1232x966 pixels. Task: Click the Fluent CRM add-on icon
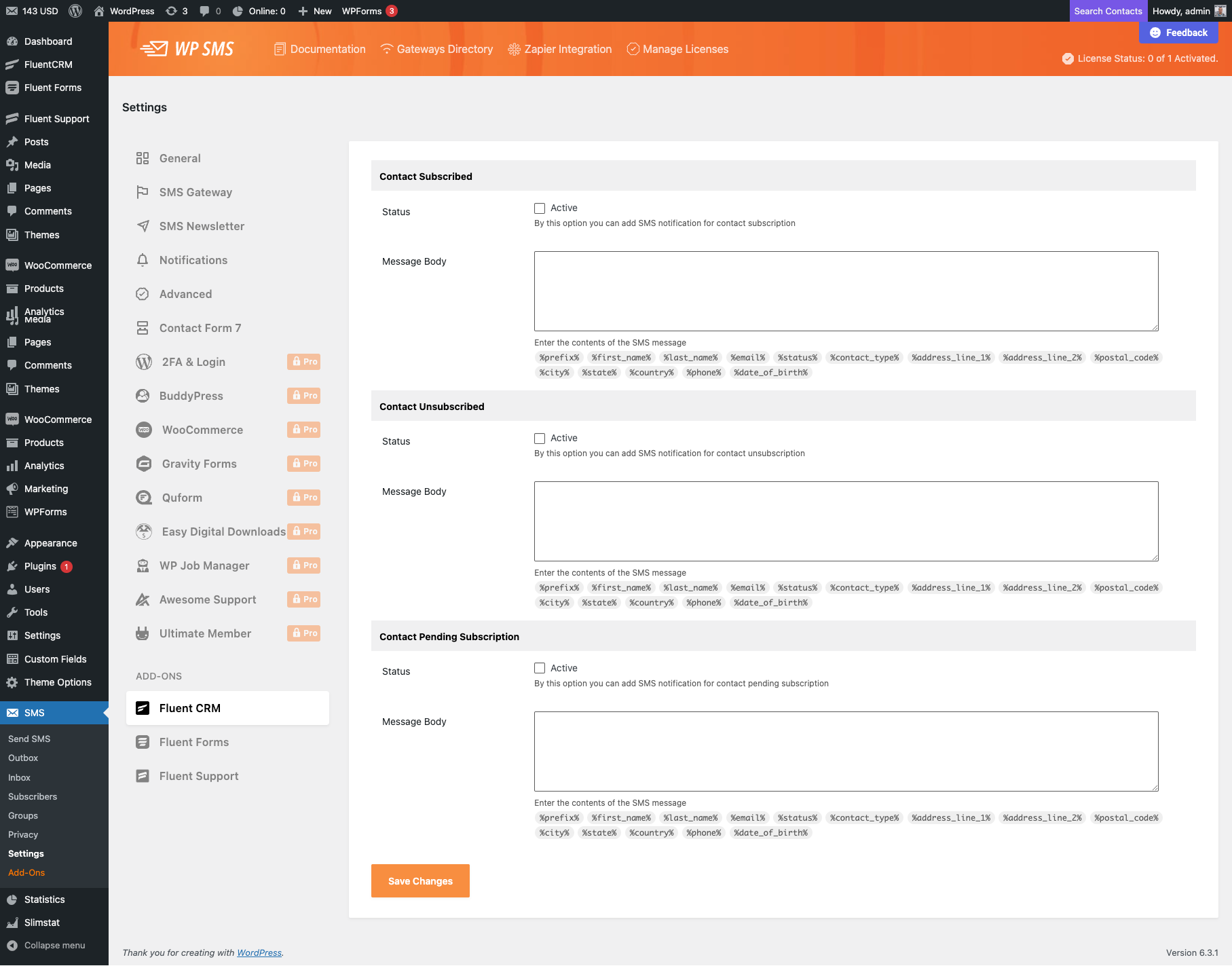(x=143, y=708)
